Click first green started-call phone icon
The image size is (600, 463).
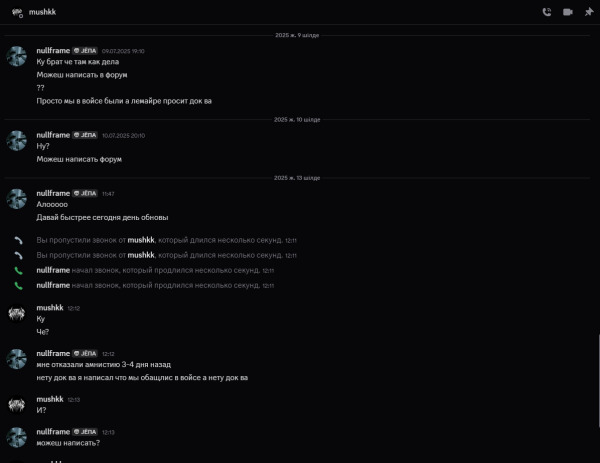coord(18,271)
